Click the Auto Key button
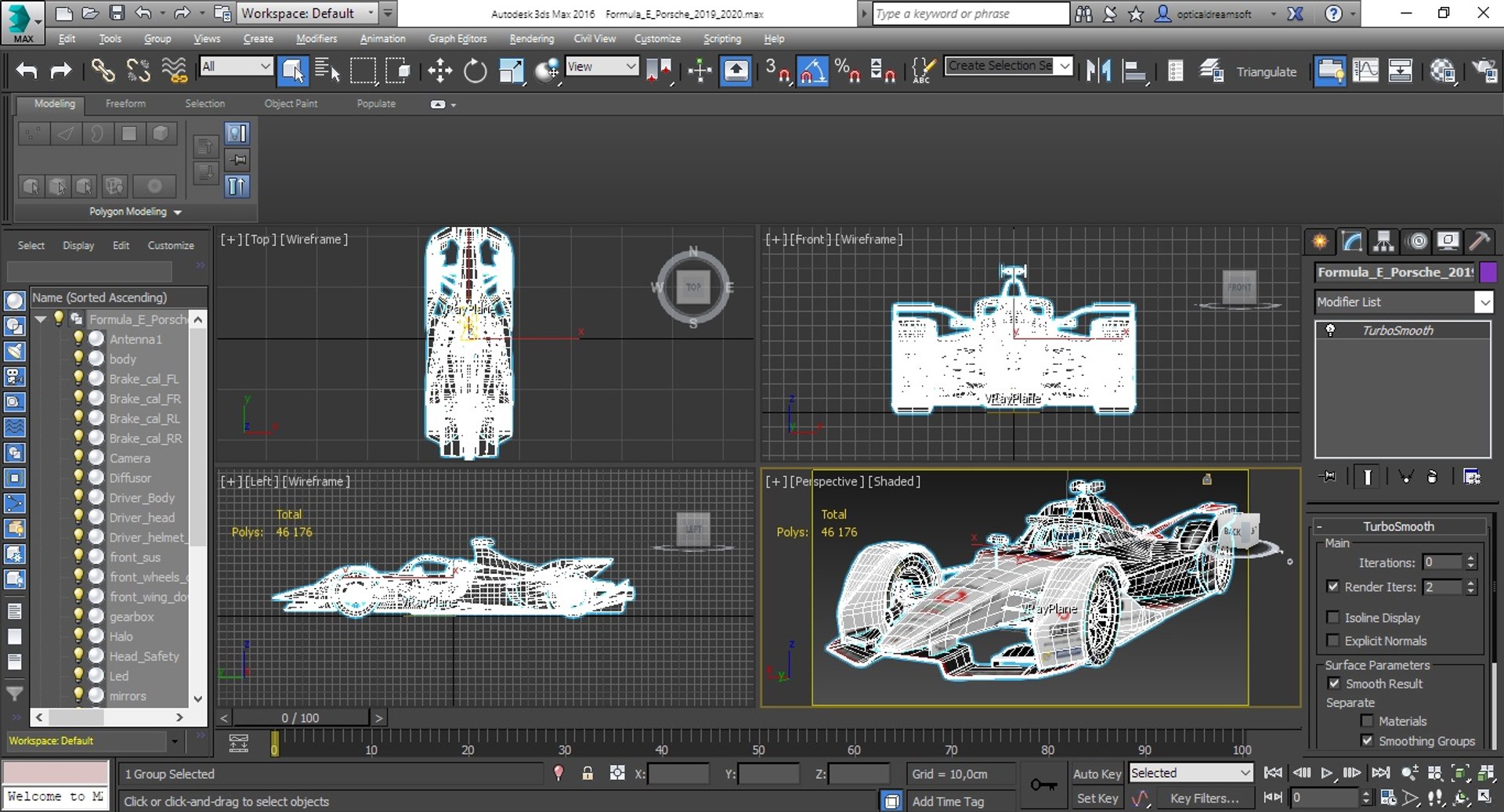The height and width of the screenshot is (812, 1504). pos(1097,774)
